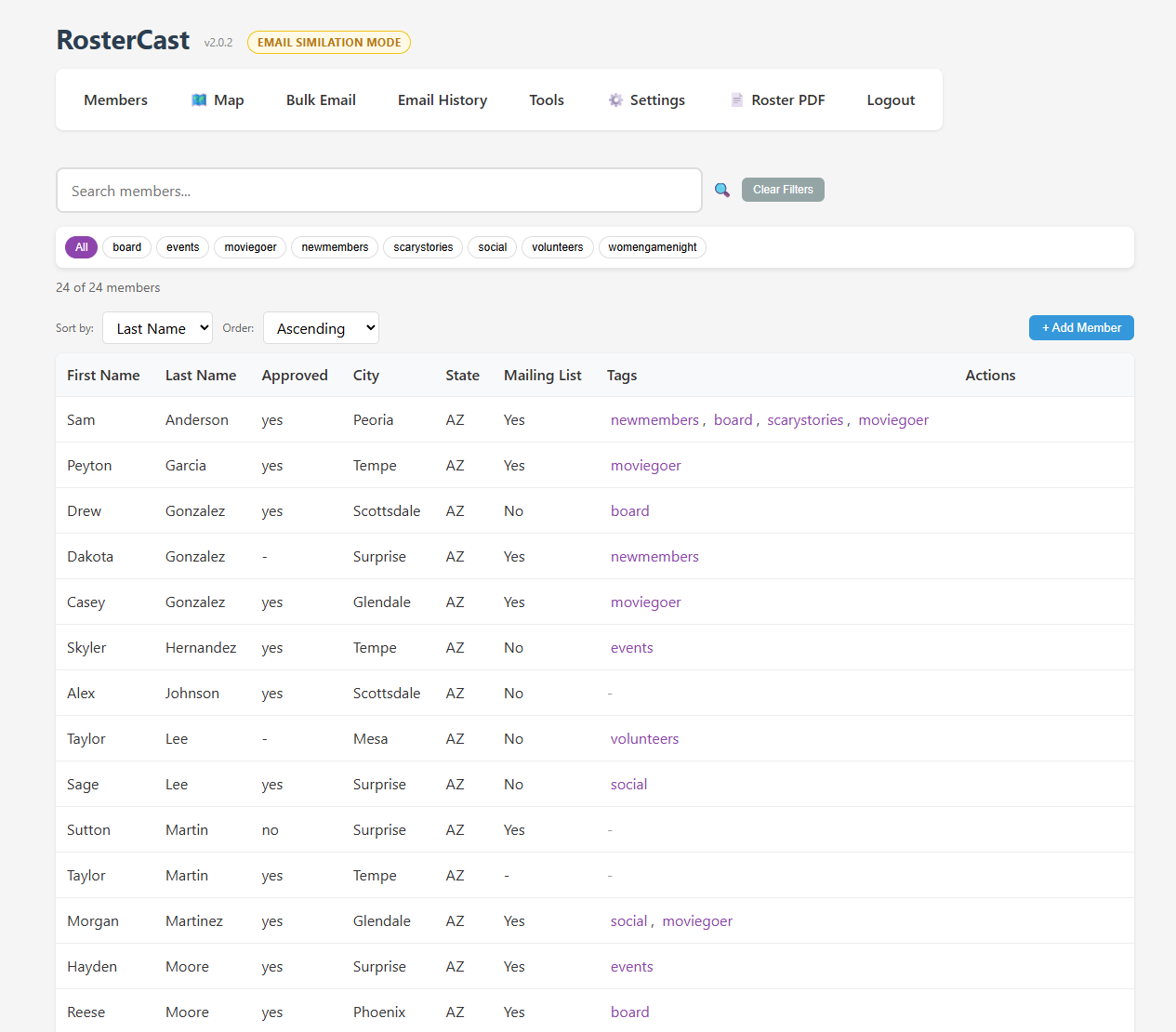Screen dimensions: 1176x1032
Task: Open the Members page
Action: pos(115,99)
